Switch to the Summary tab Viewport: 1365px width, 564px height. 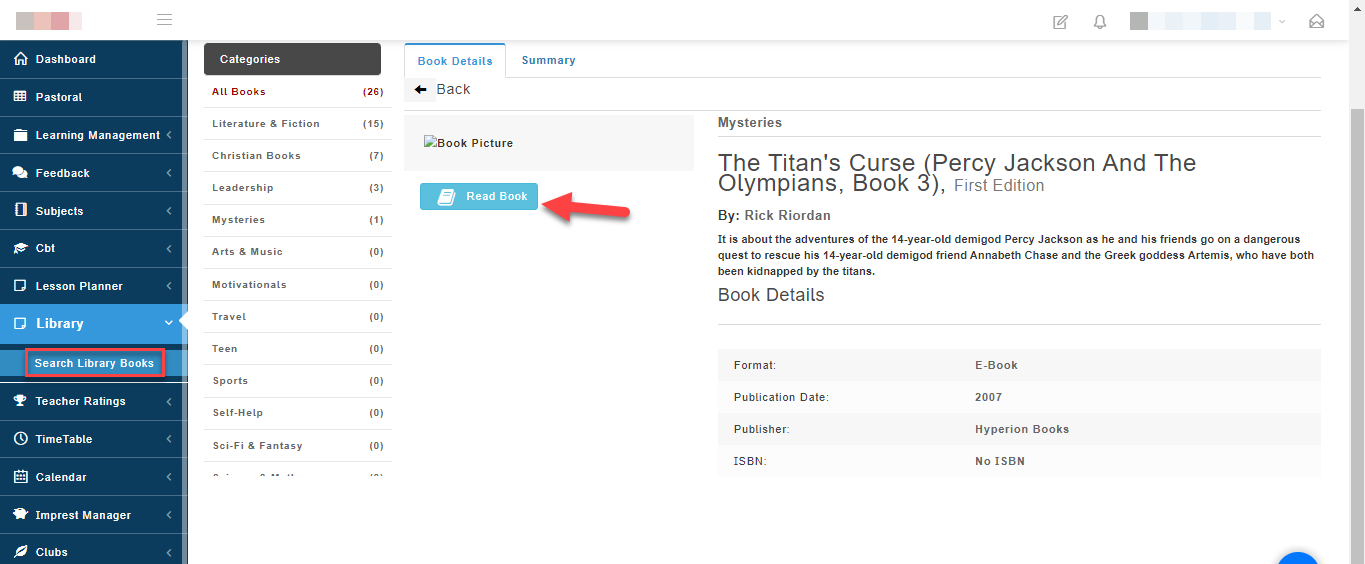click(548, 60)
